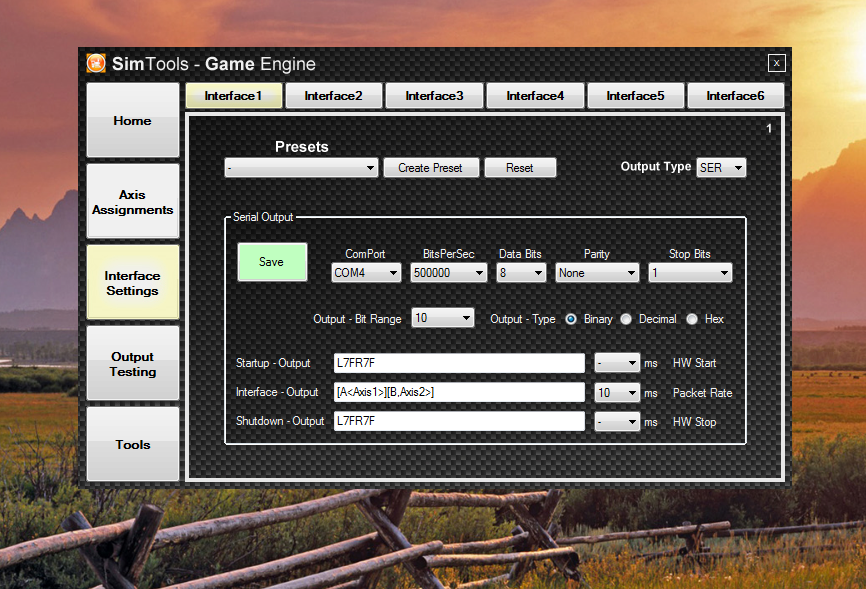Viewport: 866px width, 589px height.
Task: Click the Reset button
Action: [x=520, y=168]
